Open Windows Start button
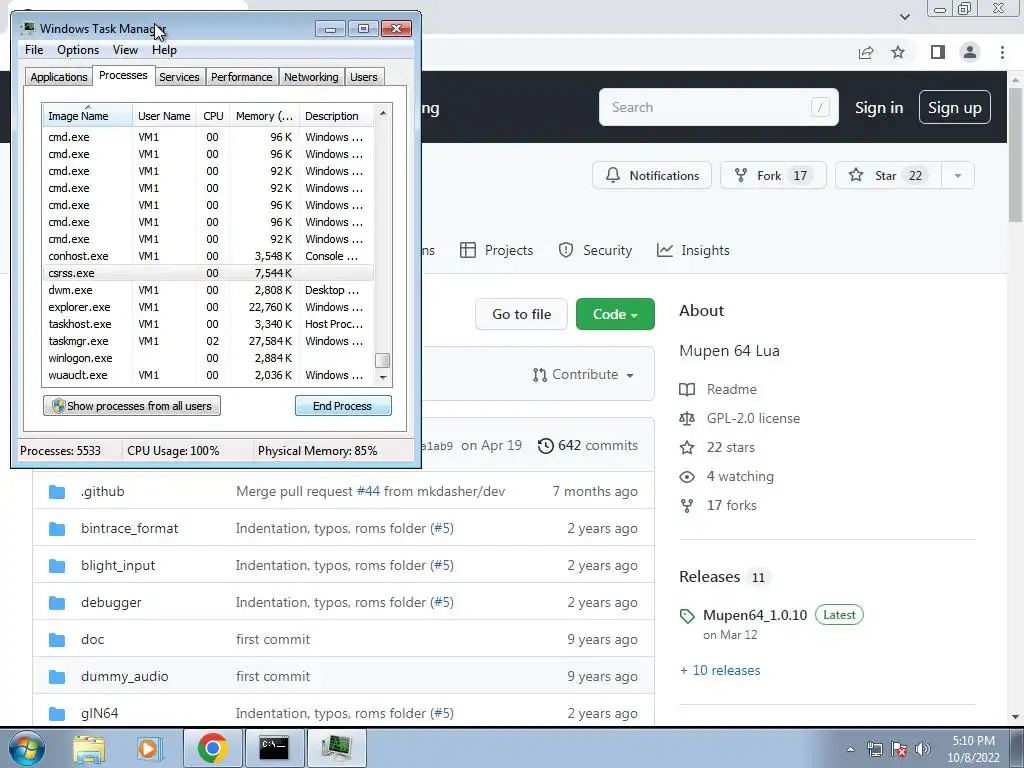The width and height of the screenshot is (1024, 768). [x=27, y=748]
